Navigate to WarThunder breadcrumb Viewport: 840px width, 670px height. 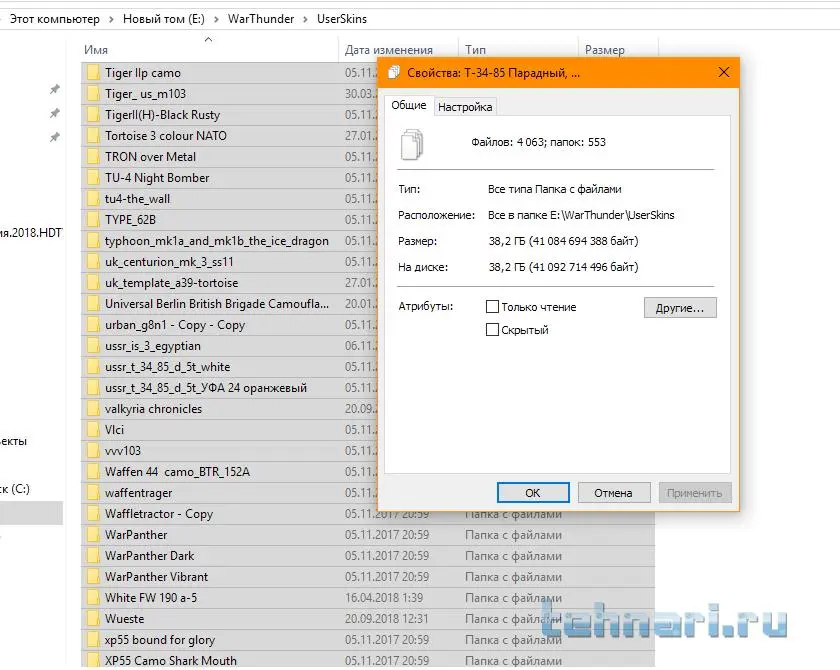(261, 19)
